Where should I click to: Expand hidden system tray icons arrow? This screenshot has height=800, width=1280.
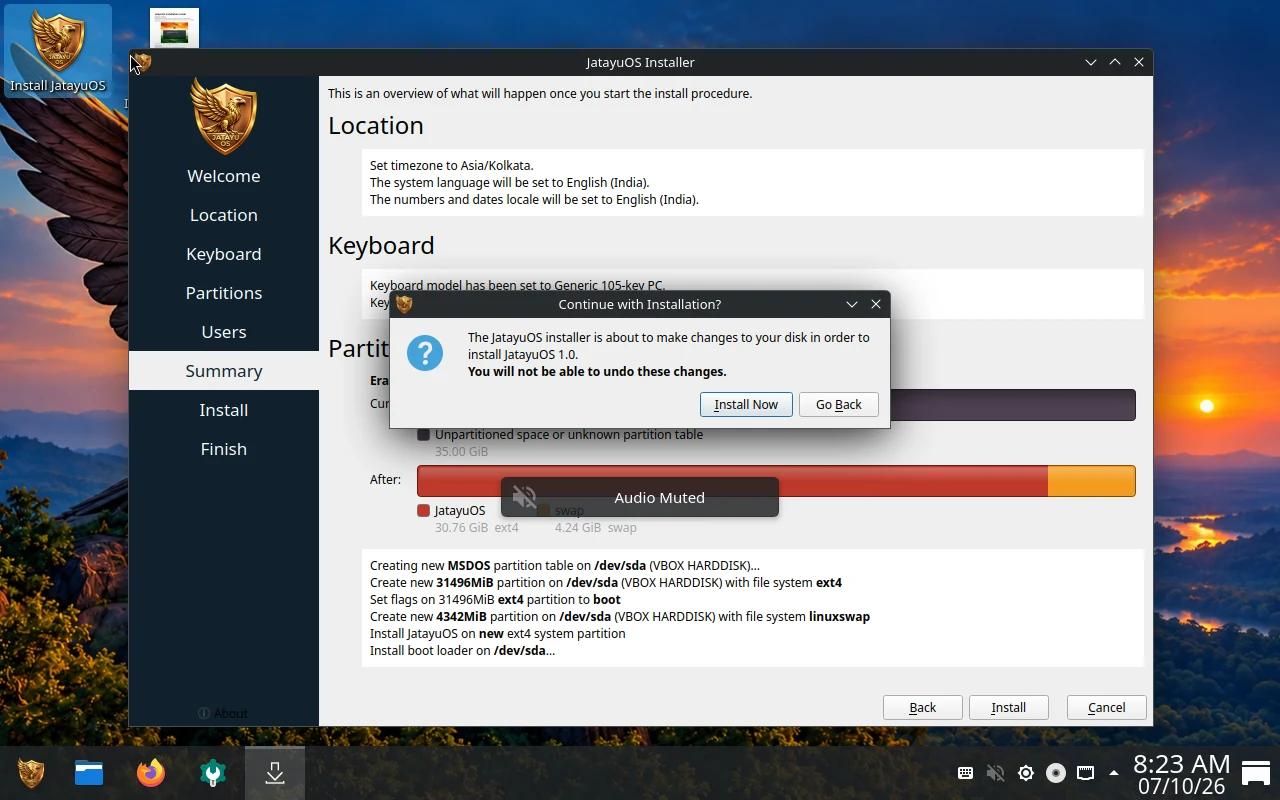tap(1114, 773)
